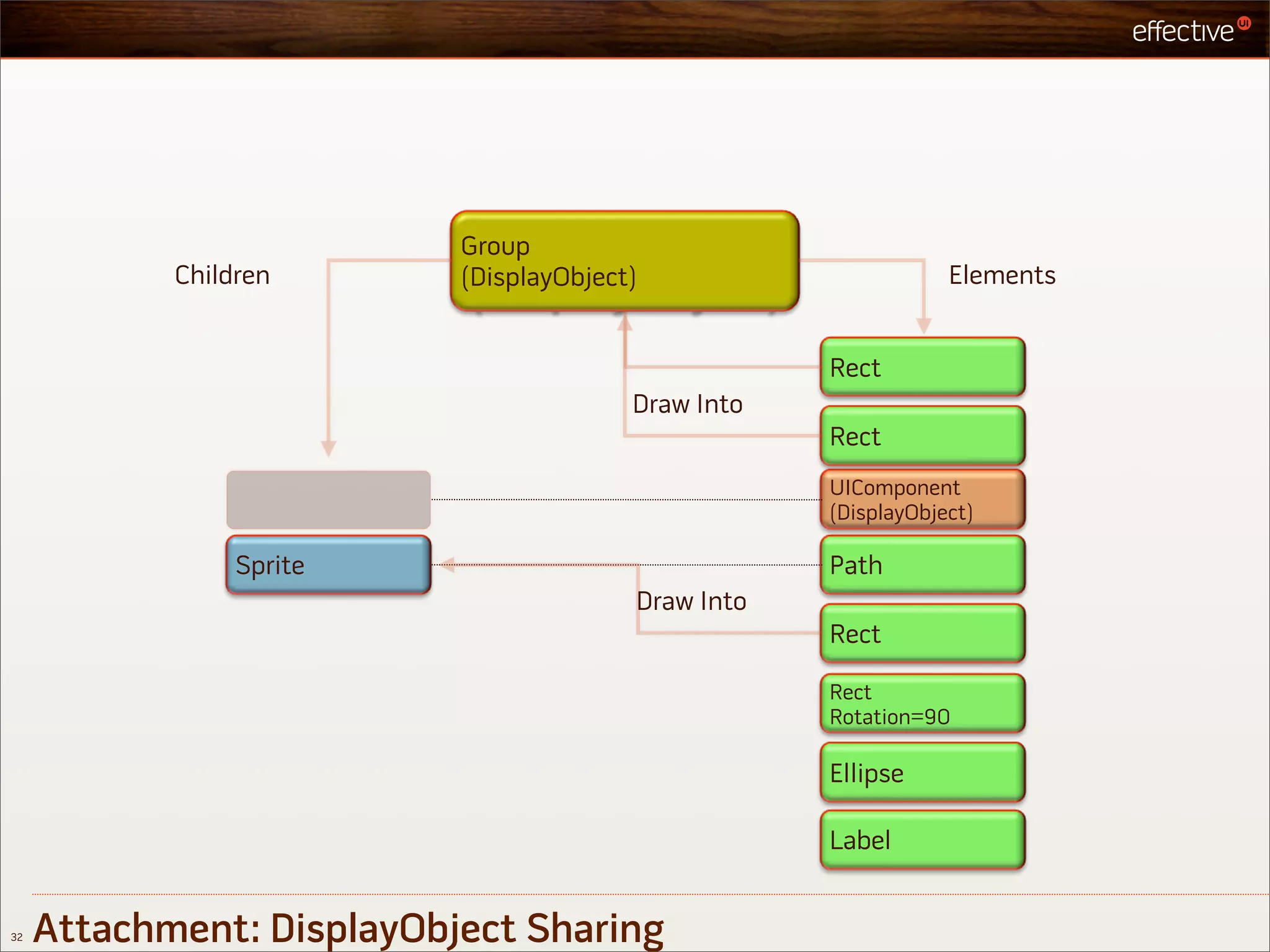Click the effective UI logo

[1183, 31]
